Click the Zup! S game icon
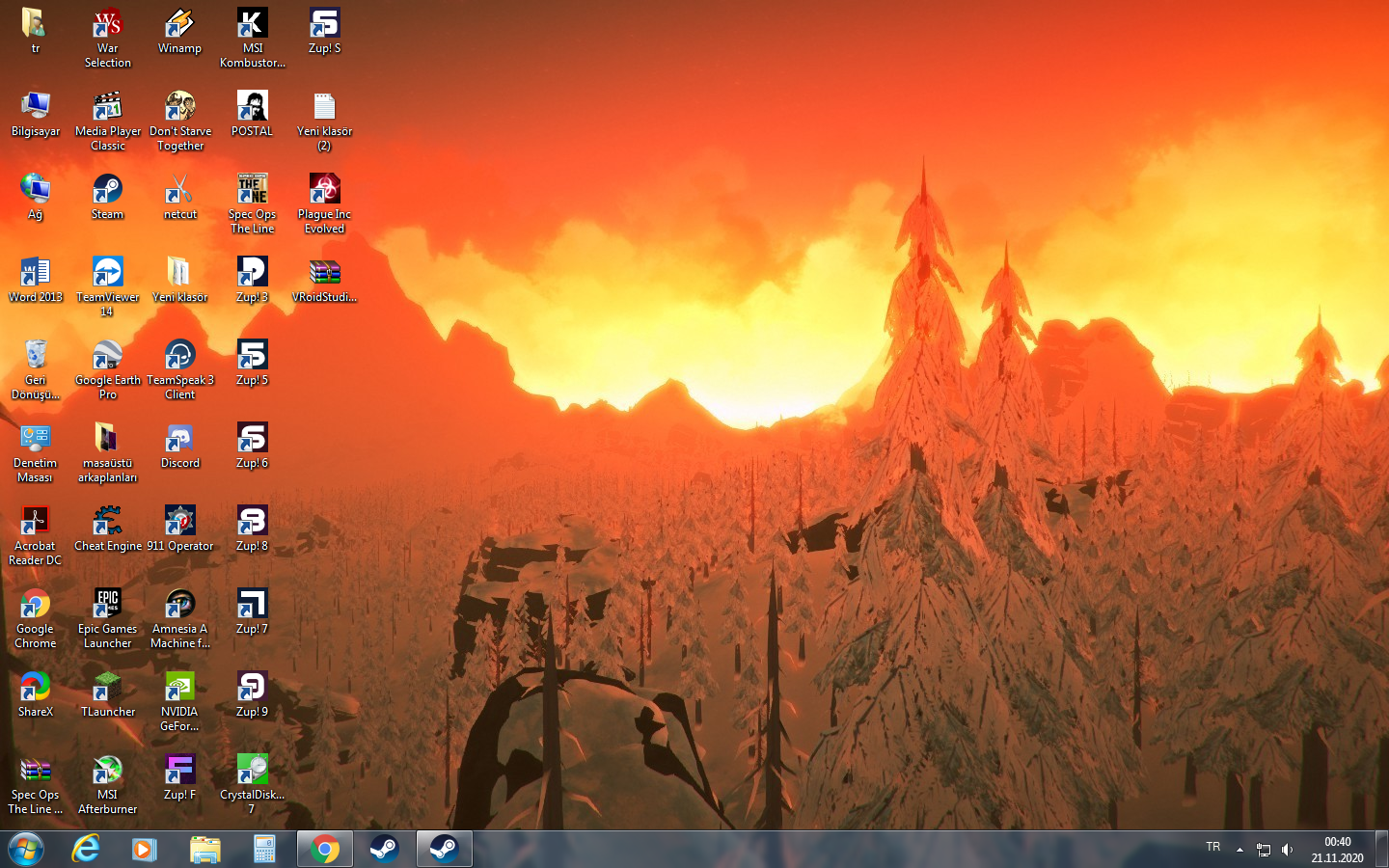The image size is (1389, 868). pos(325,31)
